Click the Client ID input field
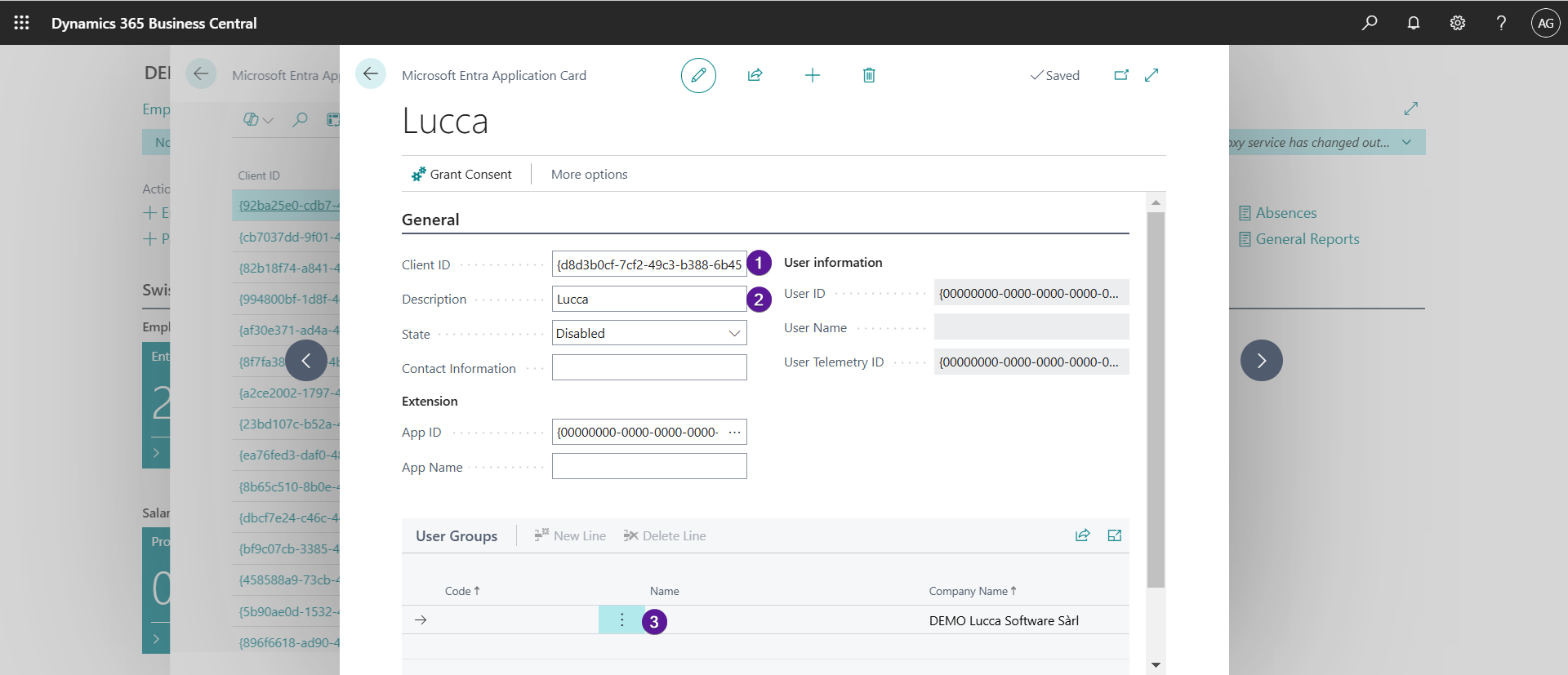 649,264
